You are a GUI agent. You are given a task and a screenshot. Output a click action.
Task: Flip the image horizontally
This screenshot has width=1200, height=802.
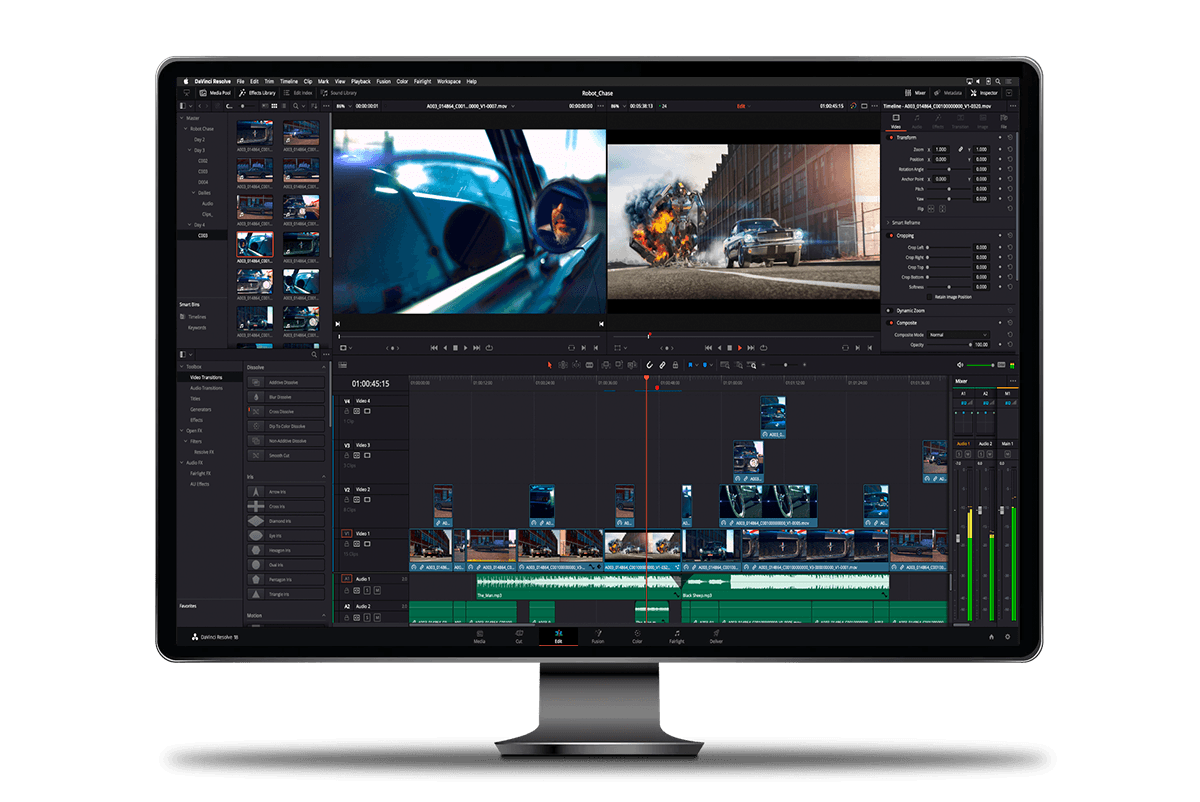[931, 209]
